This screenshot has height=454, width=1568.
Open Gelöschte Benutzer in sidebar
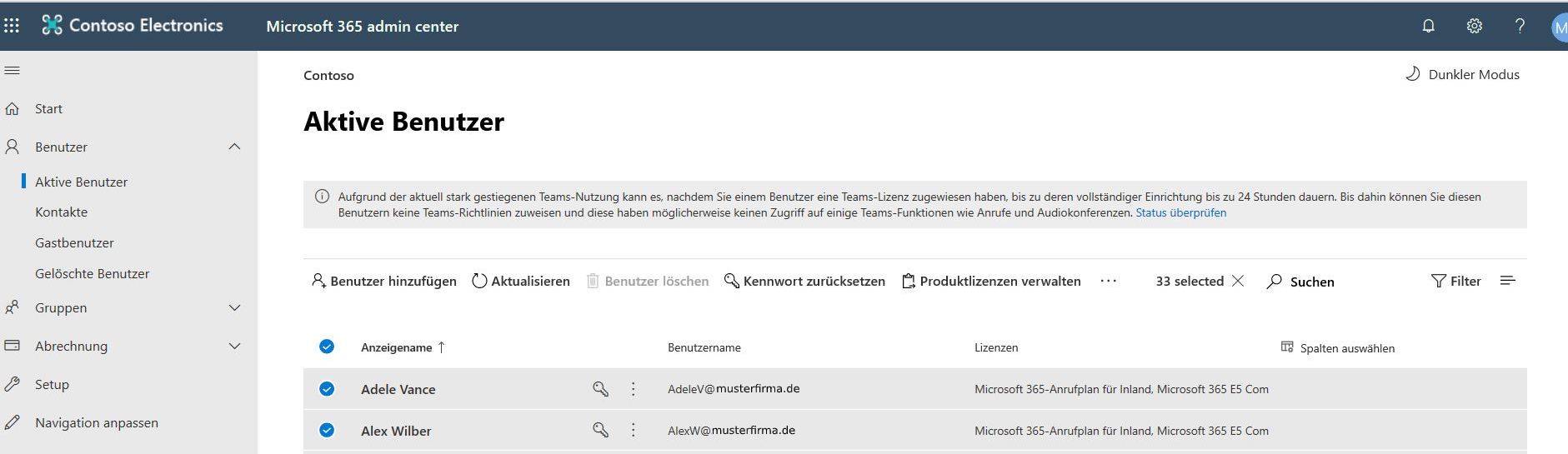[92, 273]
